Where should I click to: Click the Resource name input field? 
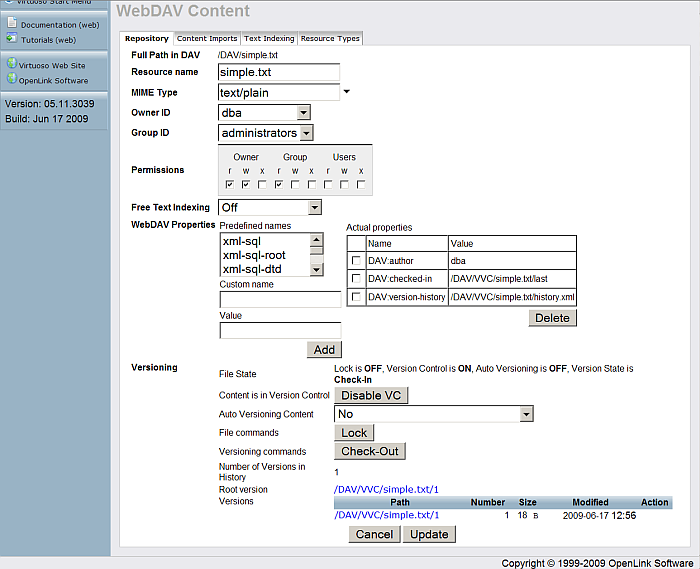click(279, 73)
